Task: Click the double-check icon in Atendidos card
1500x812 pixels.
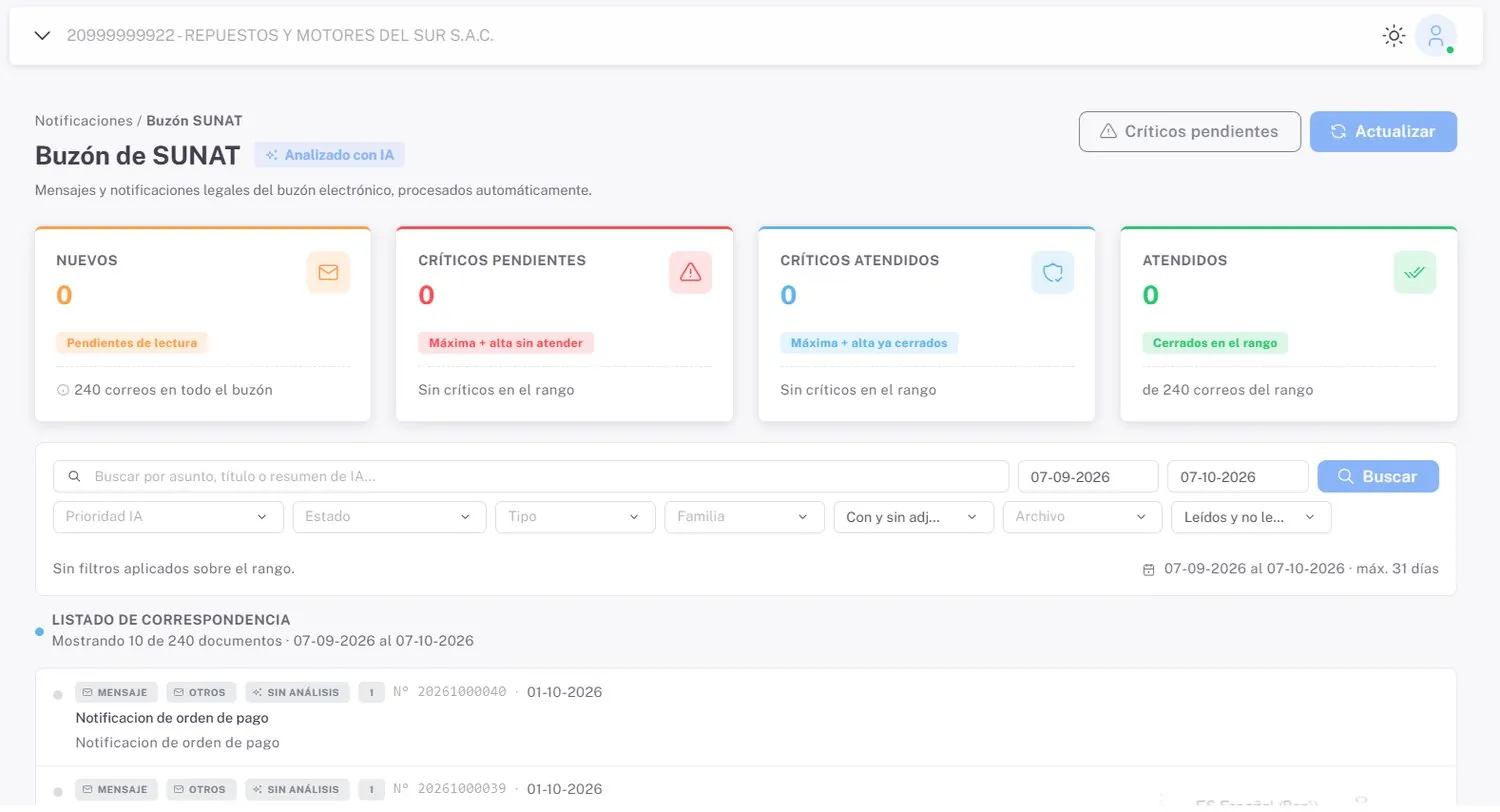Action: (1414, 272)
